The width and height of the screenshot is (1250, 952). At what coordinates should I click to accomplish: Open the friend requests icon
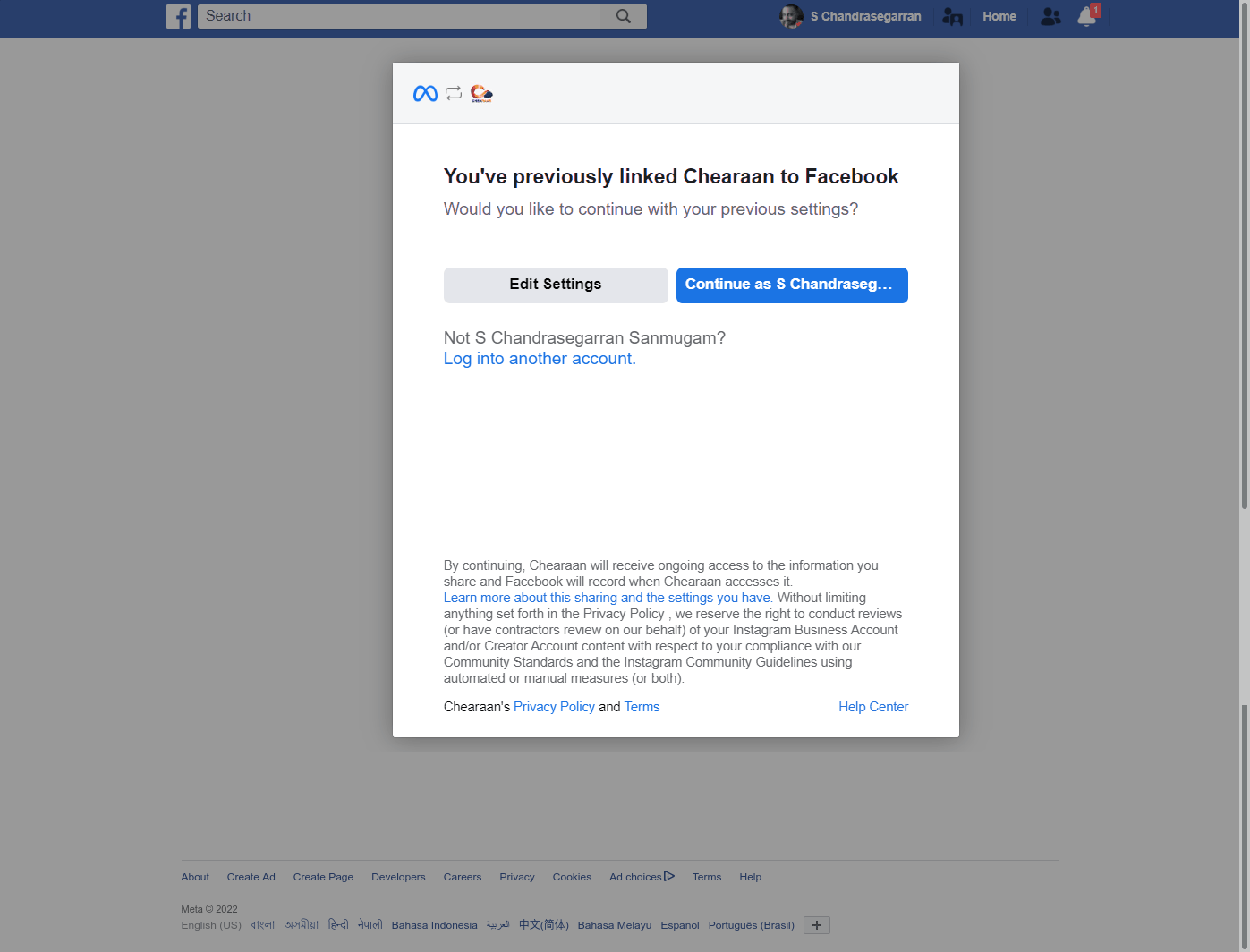click(1050, 16)
